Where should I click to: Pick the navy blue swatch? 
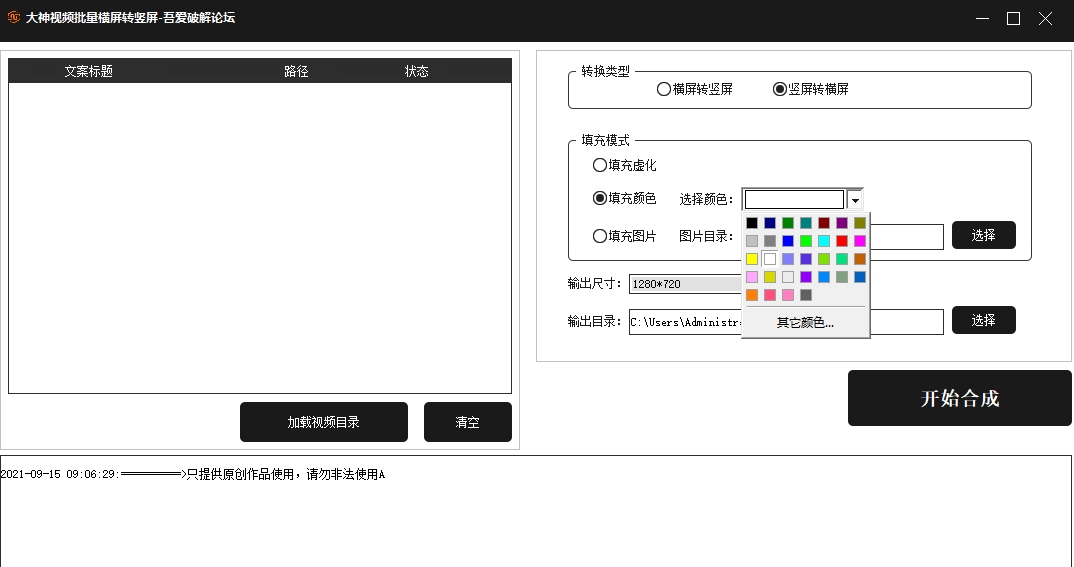coord(770,223)
